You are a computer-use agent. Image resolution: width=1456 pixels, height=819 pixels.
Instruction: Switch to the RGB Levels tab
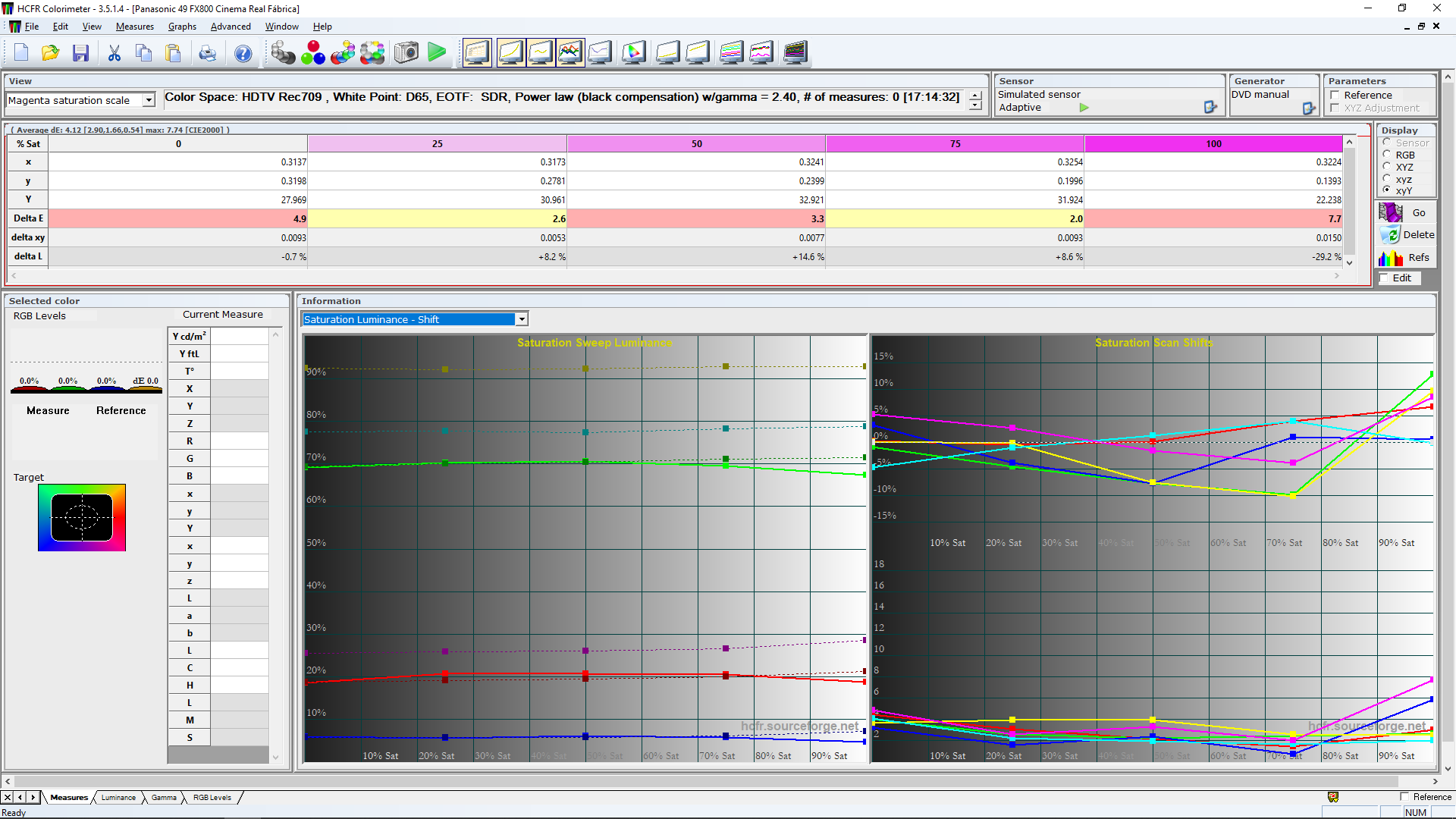[212, 798]
